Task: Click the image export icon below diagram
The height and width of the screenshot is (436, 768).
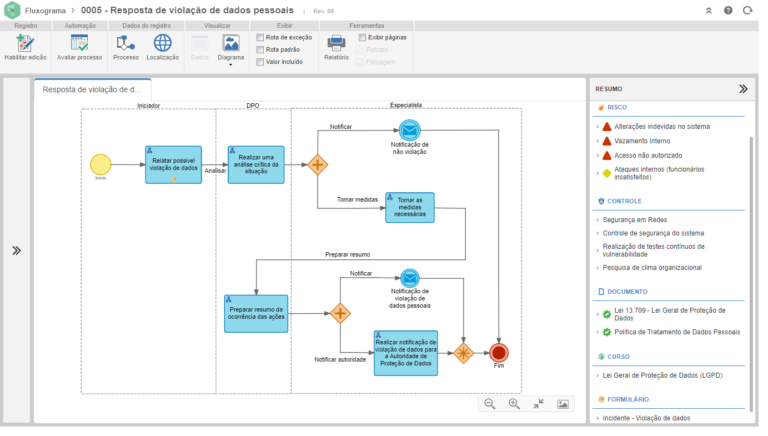Action: tap(563, 404)
